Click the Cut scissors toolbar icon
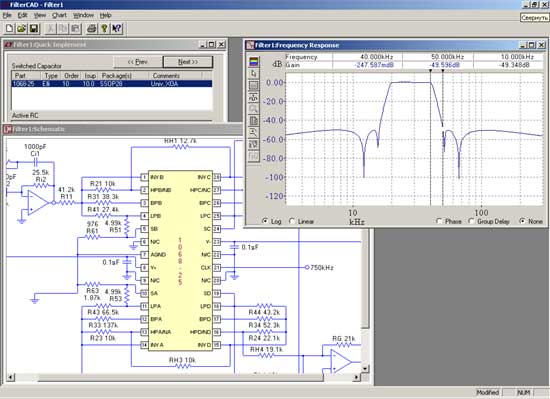This screenshot has height=399, width=550. coord(51,28)
